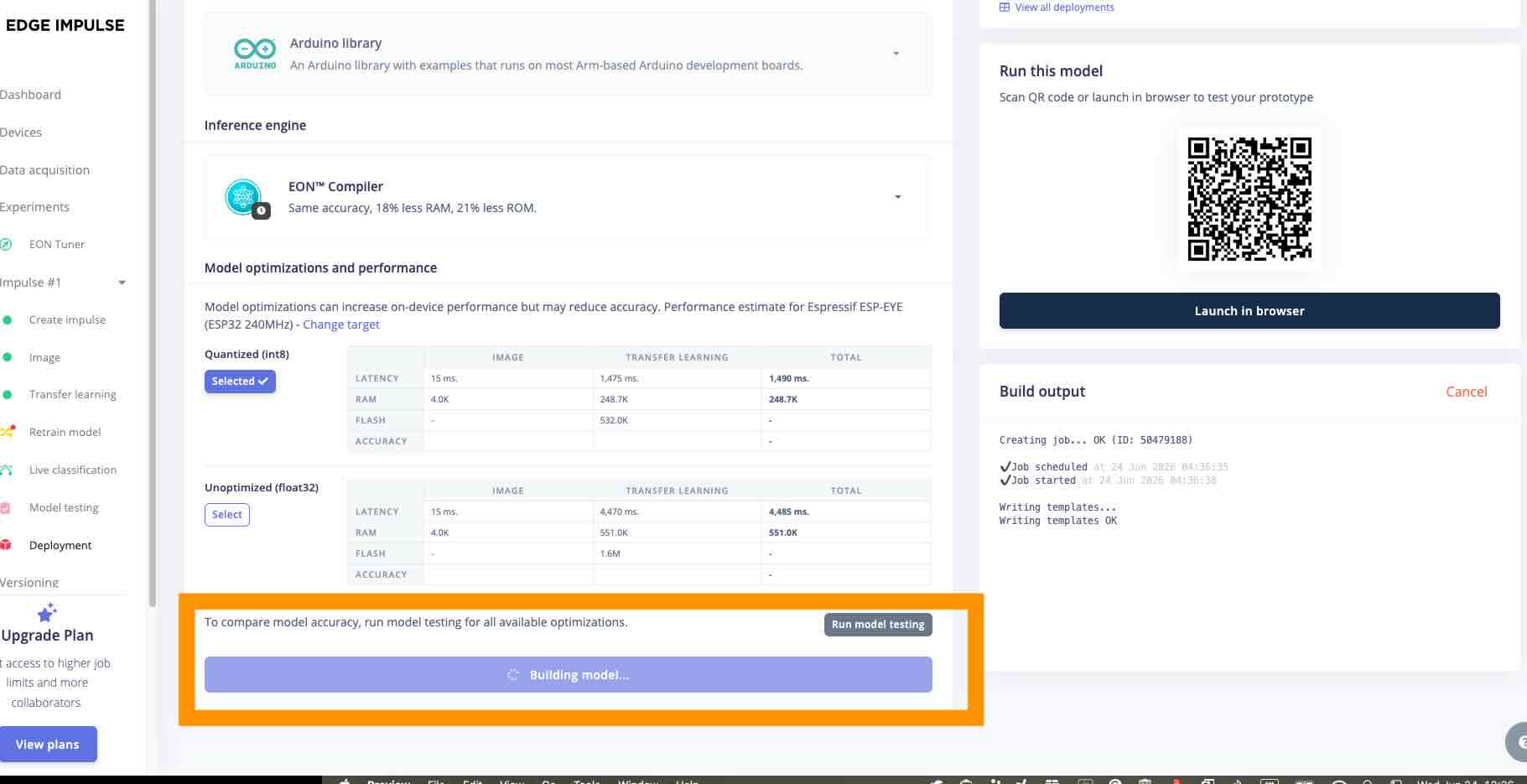Click the green dot beside Transfer learning
The height and width of the screenshot is (784, 1527).
click(x=8, y=394)
